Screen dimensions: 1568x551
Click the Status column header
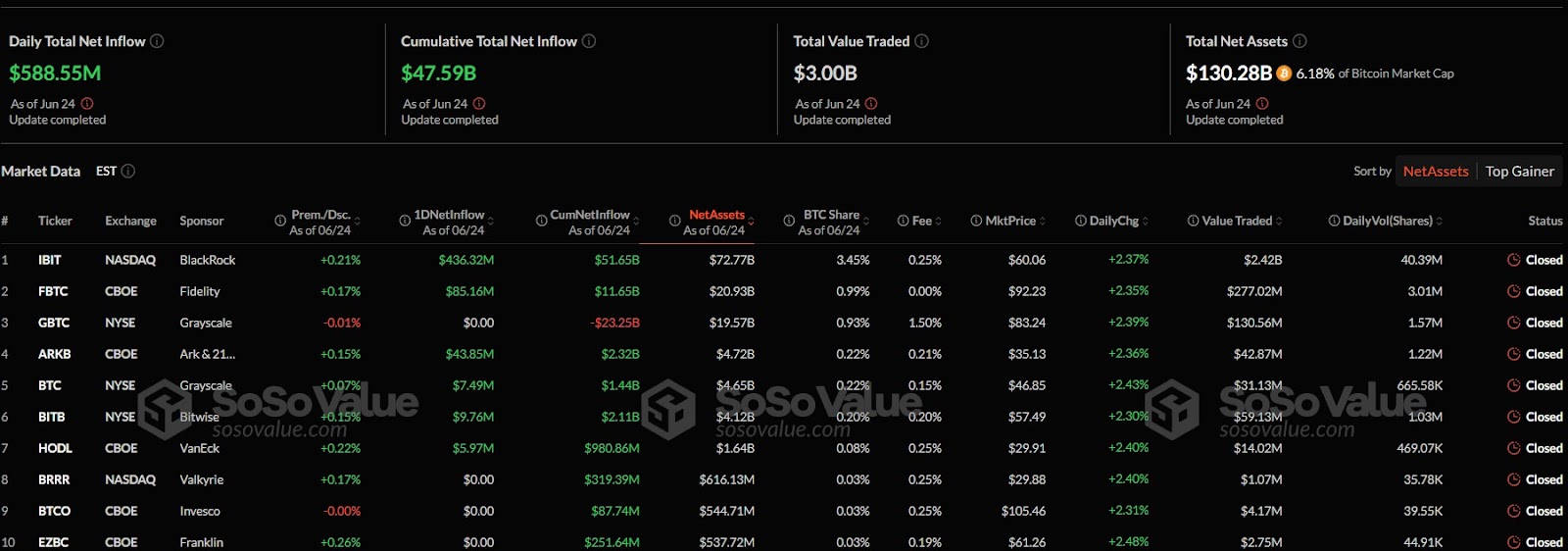click(x=1545, y=221)
